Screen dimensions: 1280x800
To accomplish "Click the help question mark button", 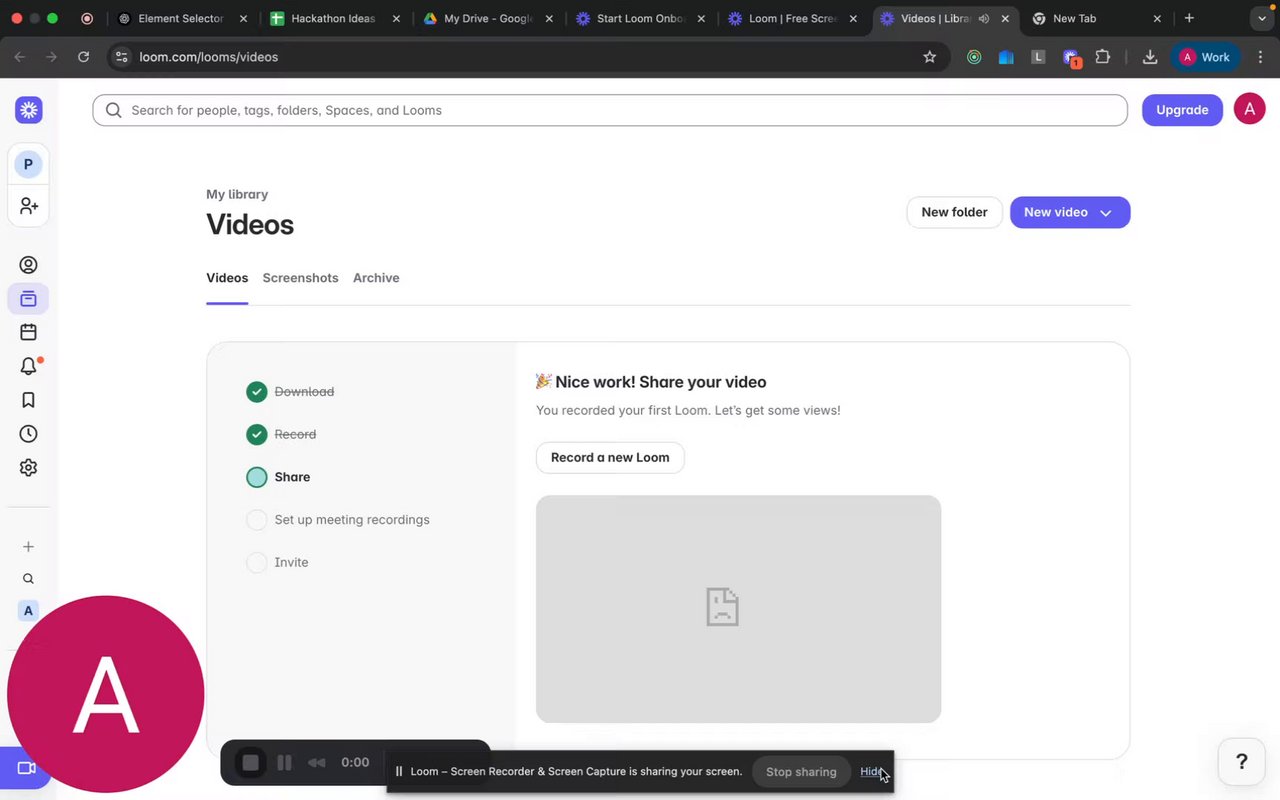I will 1242,762.
